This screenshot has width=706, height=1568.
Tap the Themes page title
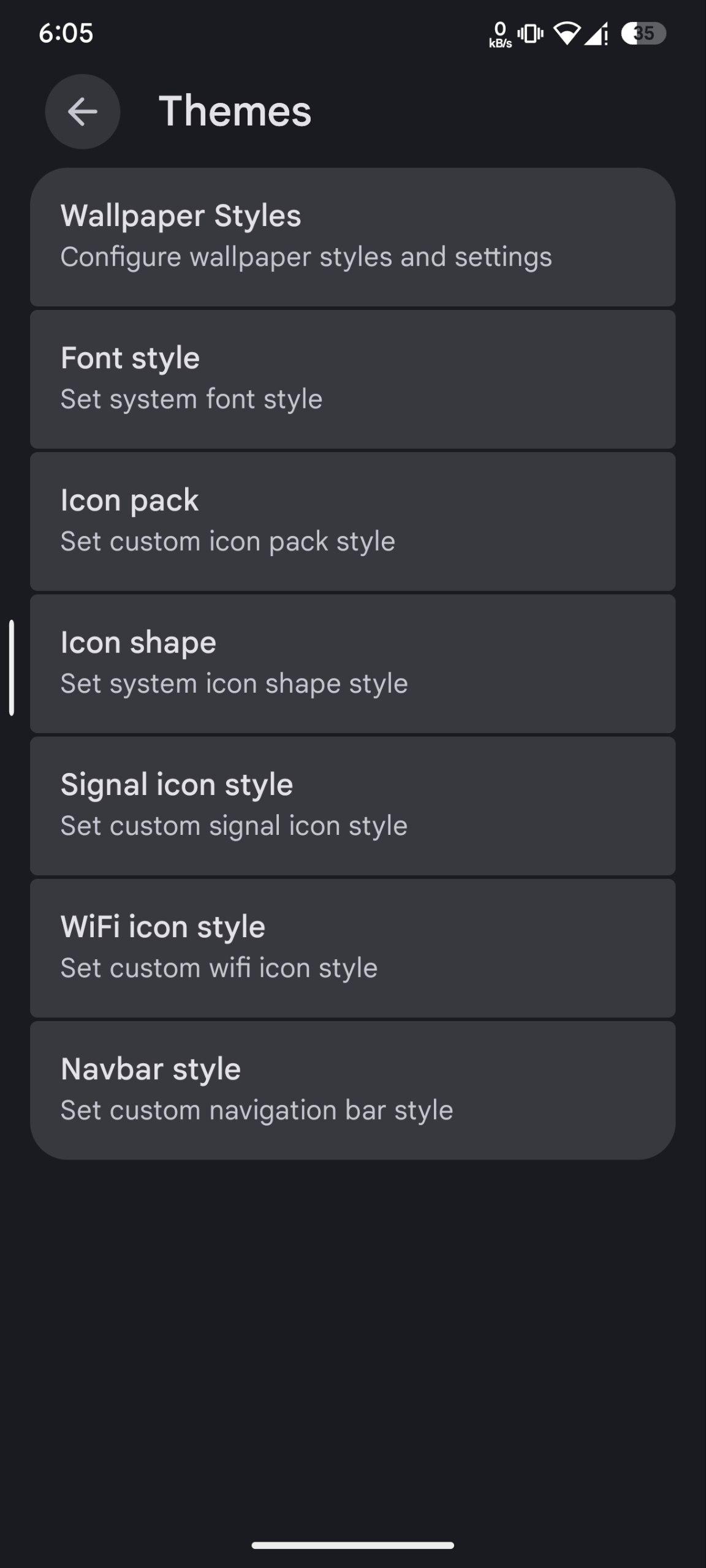235,111
